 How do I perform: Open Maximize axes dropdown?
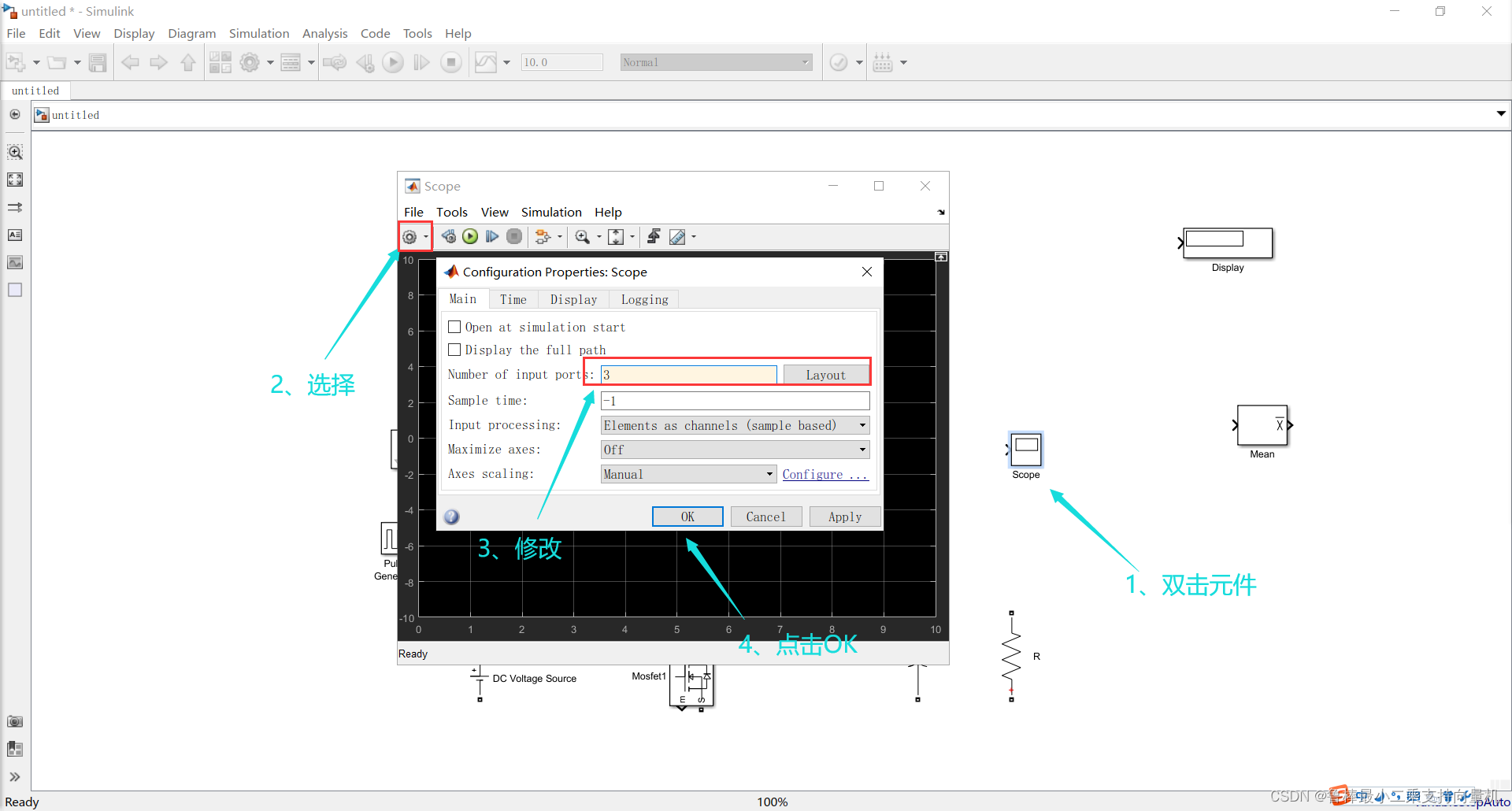click(x=735, y=450)
